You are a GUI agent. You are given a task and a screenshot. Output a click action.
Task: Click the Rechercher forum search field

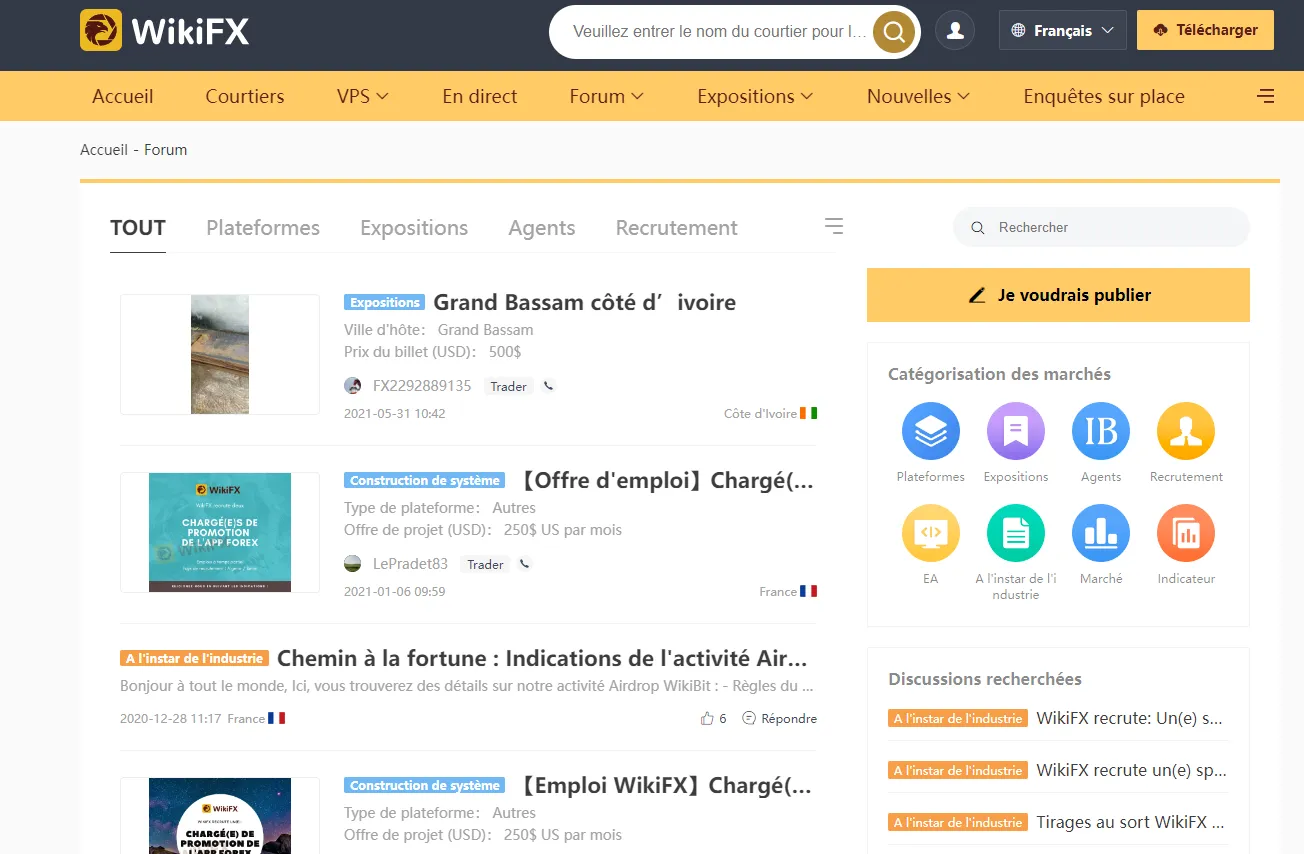(x=1101, y=227)
